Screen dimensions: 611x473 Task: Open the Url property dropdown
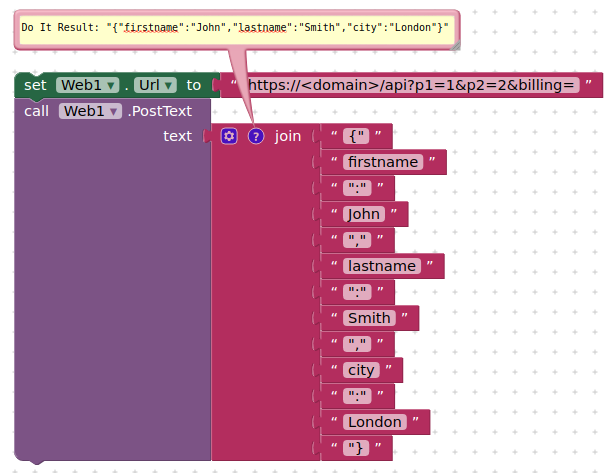point(155,85)
